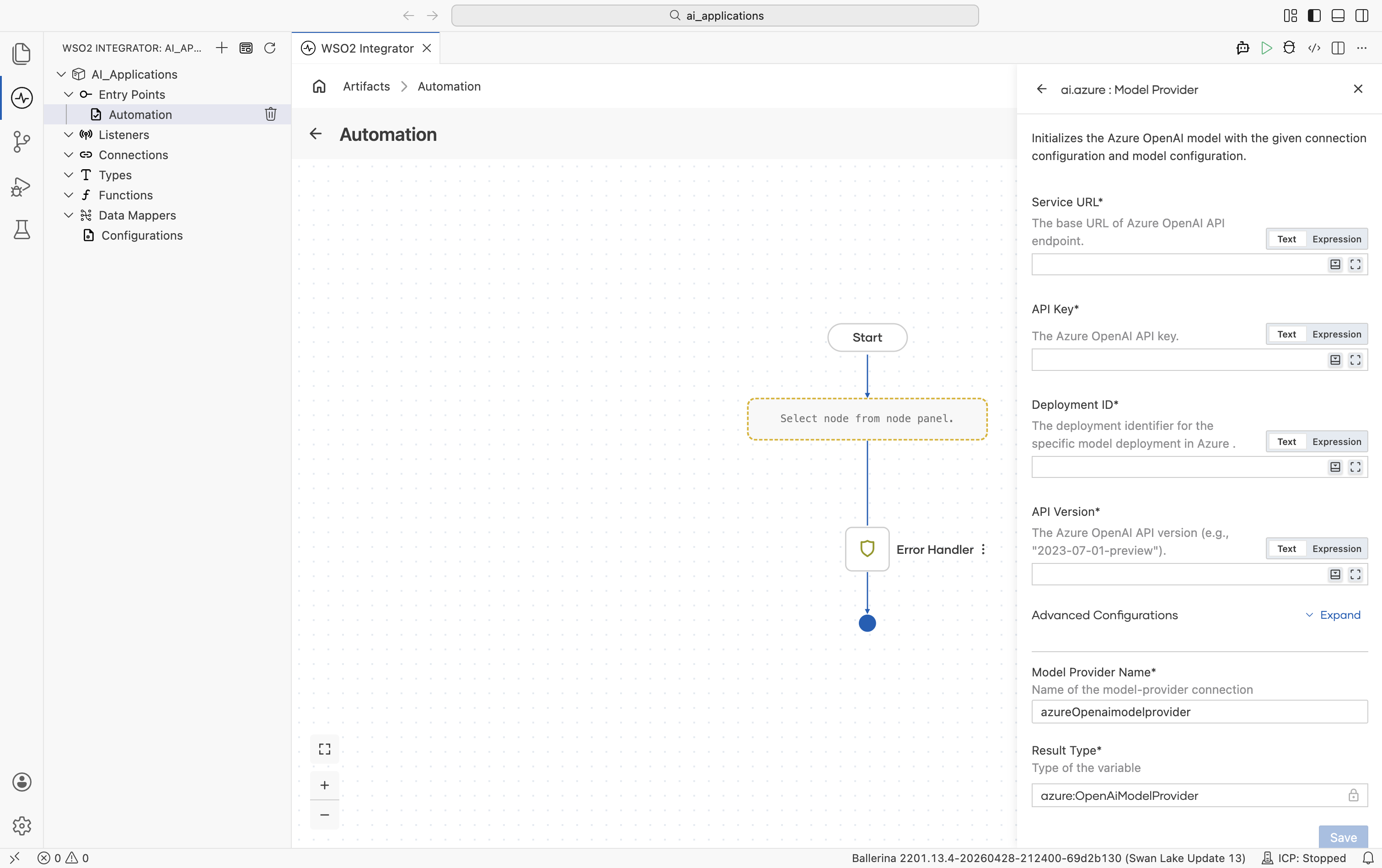This screenshot has height=868, width=1382.
Task: Open more editor actions menu
Action: point(1361,48)
